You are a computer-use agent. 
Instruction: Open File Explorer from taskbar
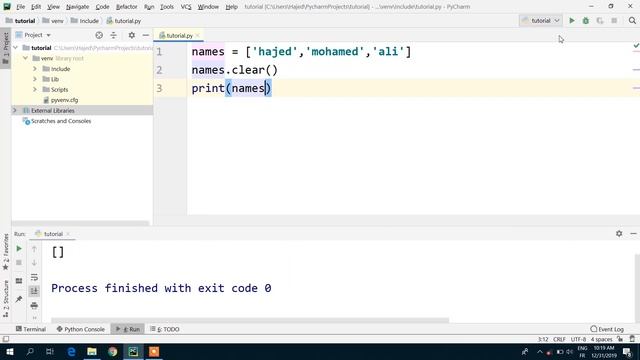[92, 351]
